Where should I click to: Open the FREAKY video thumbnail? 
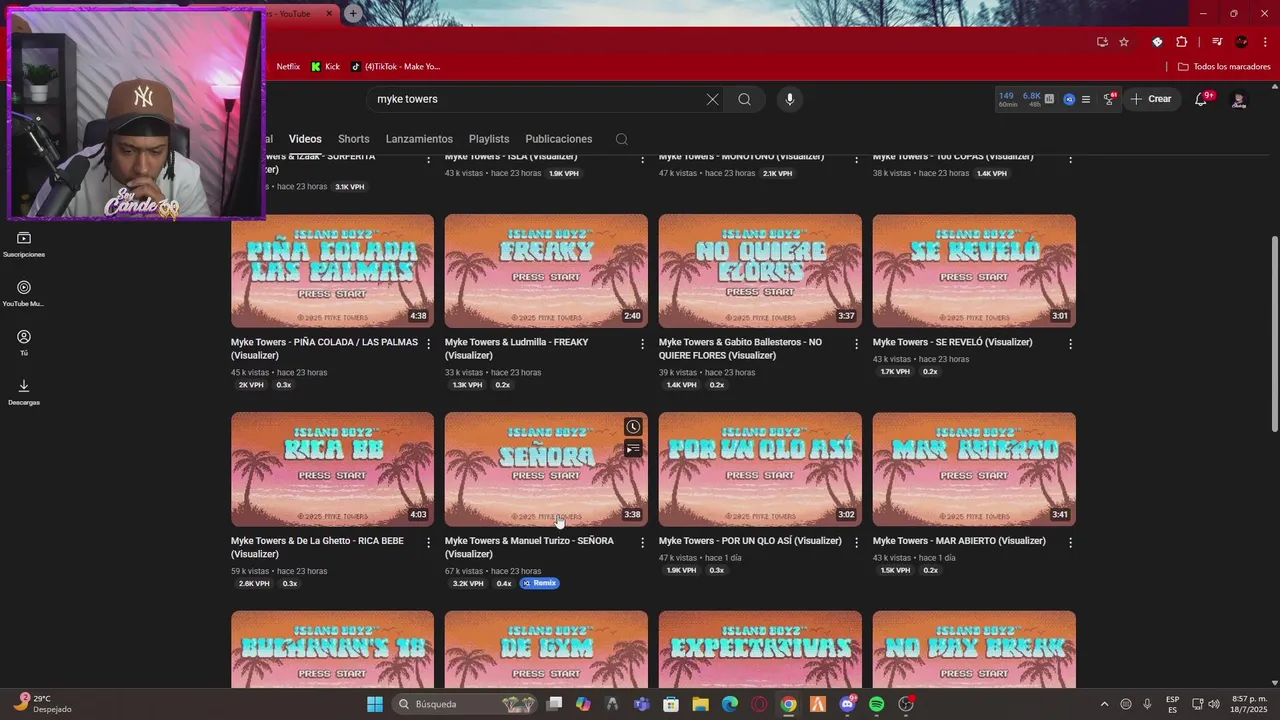pos(546,271)
